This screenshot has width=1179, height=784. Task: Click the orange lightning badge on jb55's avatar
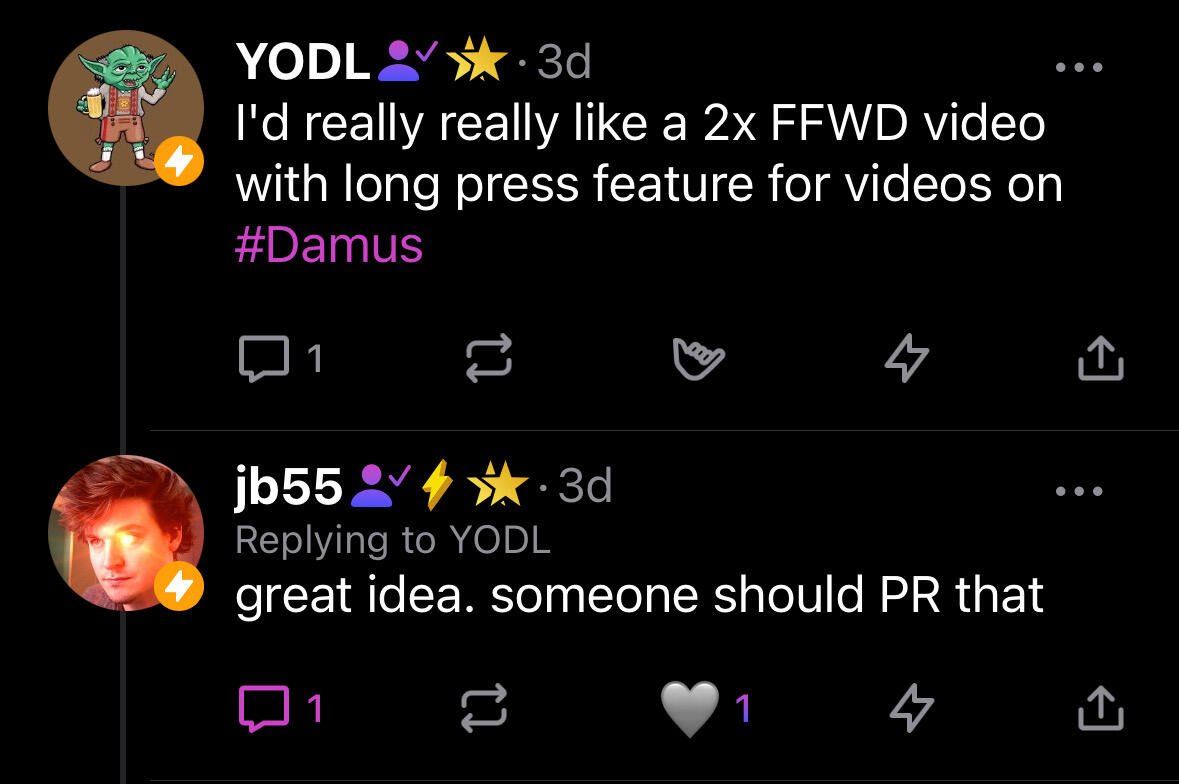(x=179, y=586)
